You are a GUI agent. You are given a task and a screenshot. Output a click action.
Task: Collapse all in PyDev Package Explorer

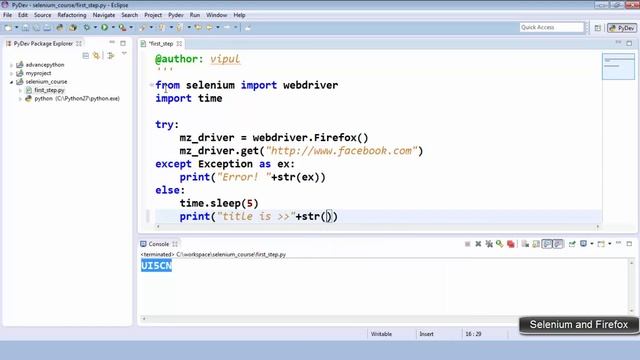(x=85, y=55)
